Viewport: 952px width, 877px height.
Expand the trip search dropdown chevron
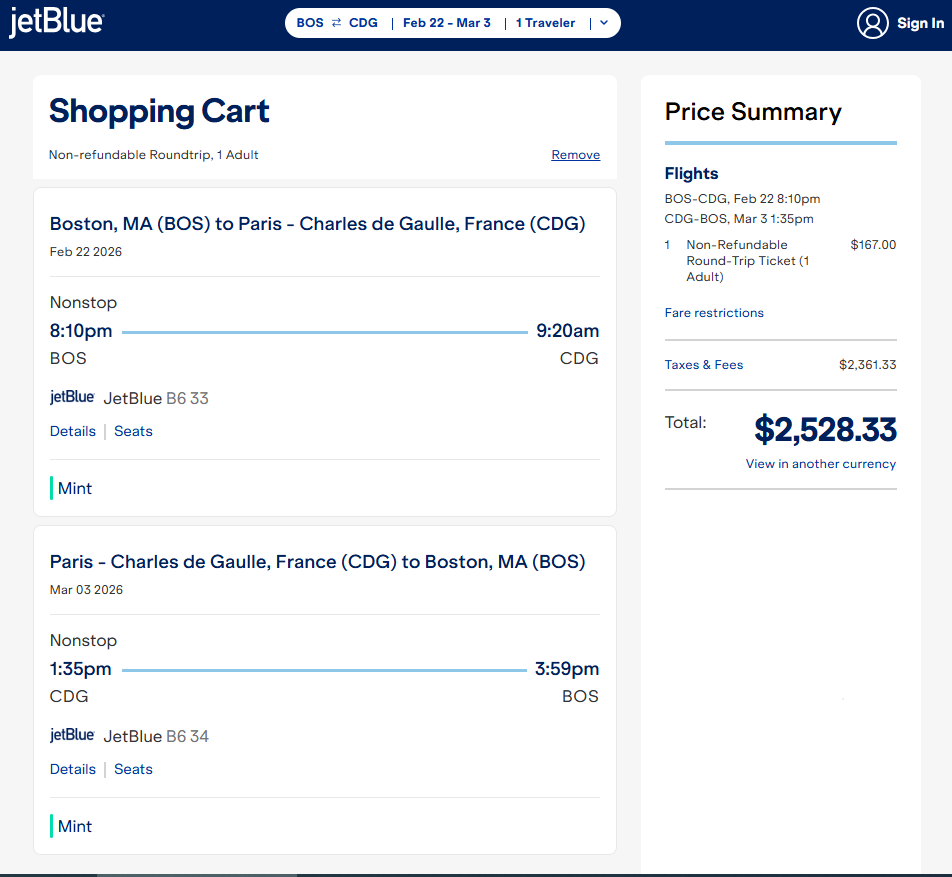click(604, 22)
